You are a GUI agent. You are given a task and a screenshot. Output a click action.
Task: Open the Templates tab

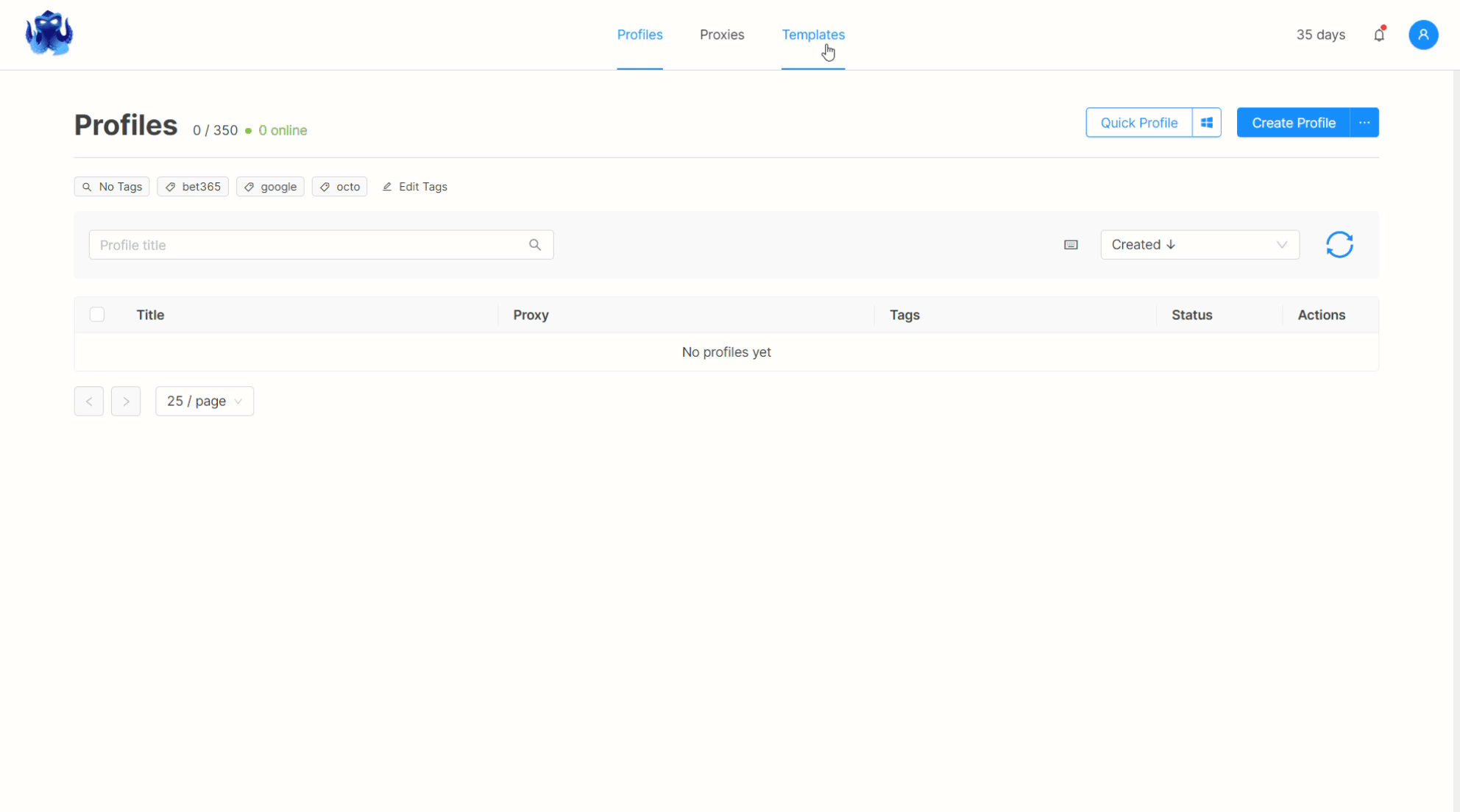point(813,35)
